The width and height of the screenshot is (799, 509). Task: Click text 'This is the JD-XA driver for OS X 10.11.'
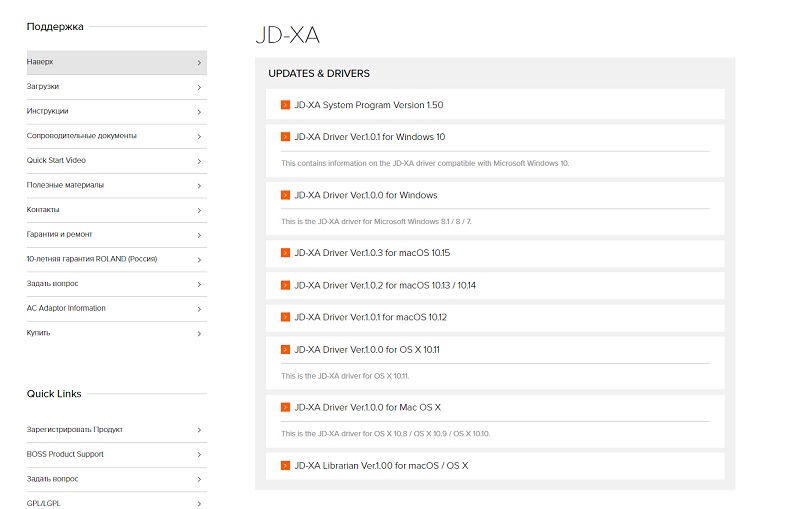(345, 376)
